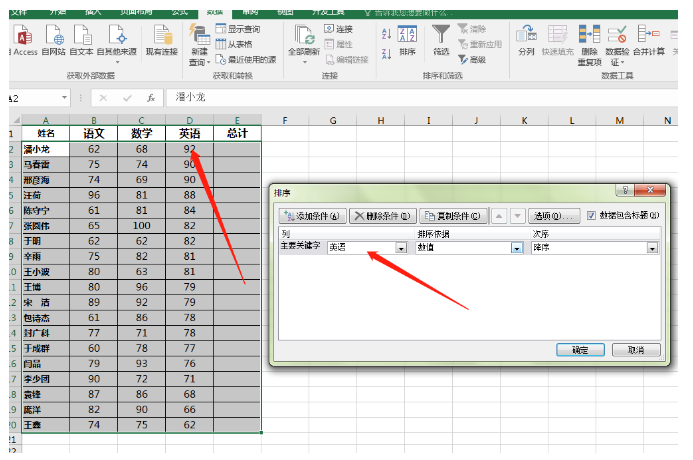Select column G header

click(x=333, y=120)
